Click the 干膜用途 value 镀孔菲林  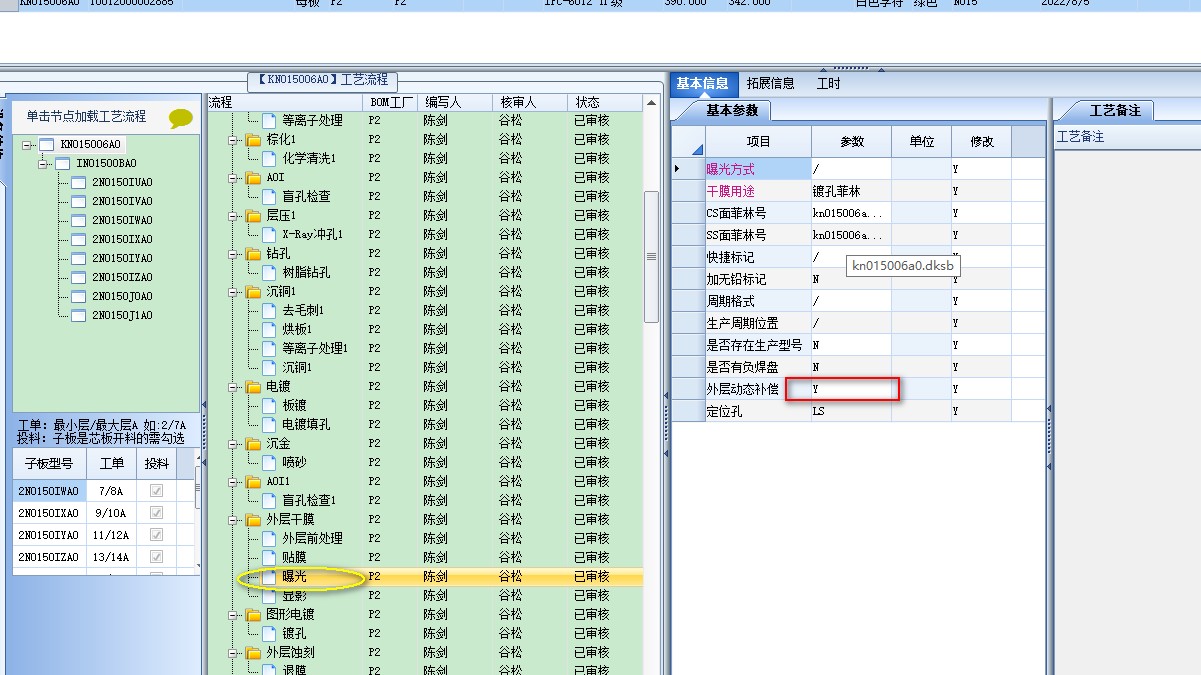(x=851, y=191)
